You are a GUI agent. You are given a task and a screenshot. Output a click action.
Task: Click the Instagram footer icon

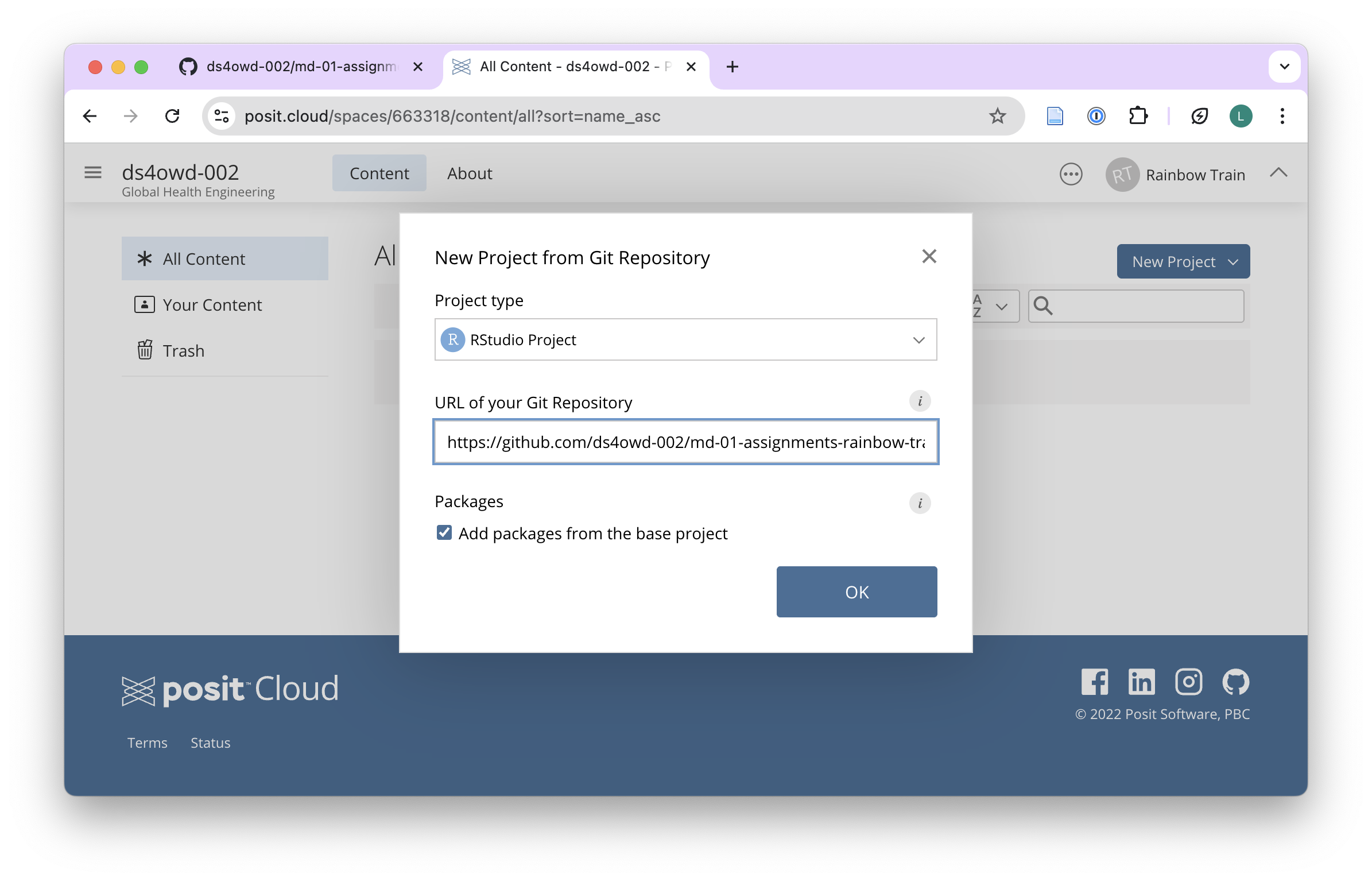pyautogui.click(x=1188, y=682)
